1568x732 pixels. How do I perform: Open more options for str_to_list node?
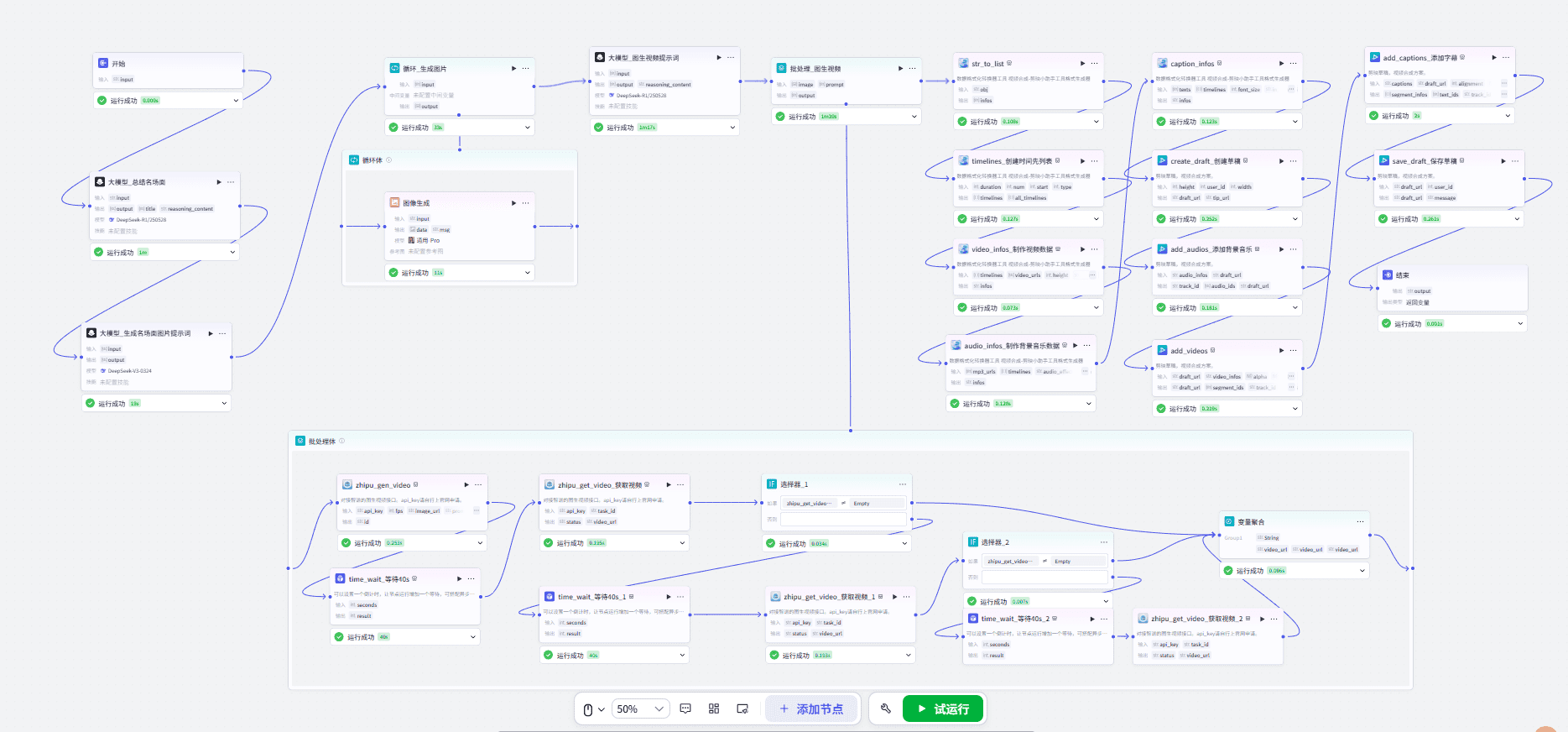(x=1094, y=64)
